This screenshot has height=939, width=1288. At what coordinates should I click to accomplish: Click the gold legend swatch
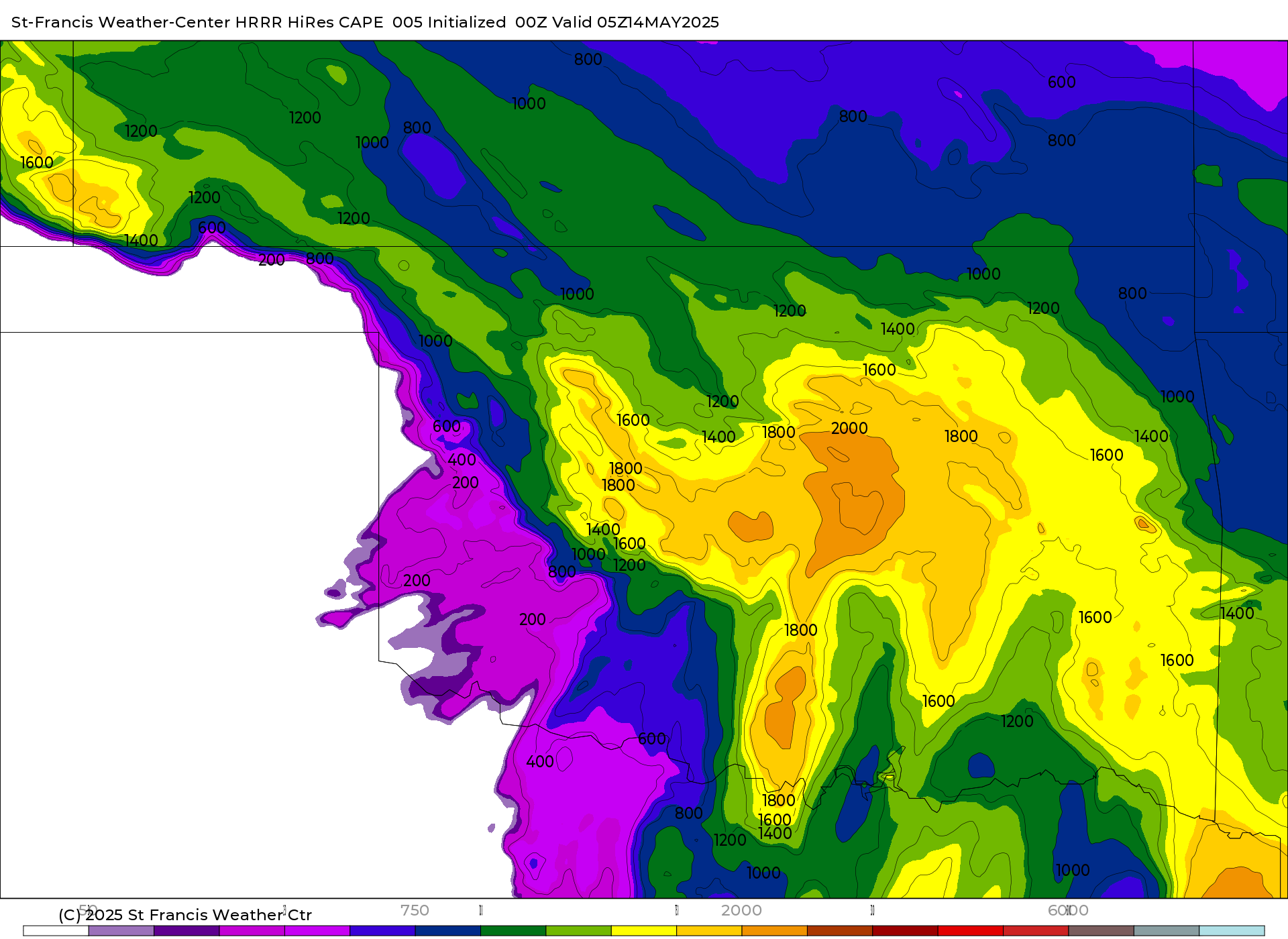[x=709, y=931]
